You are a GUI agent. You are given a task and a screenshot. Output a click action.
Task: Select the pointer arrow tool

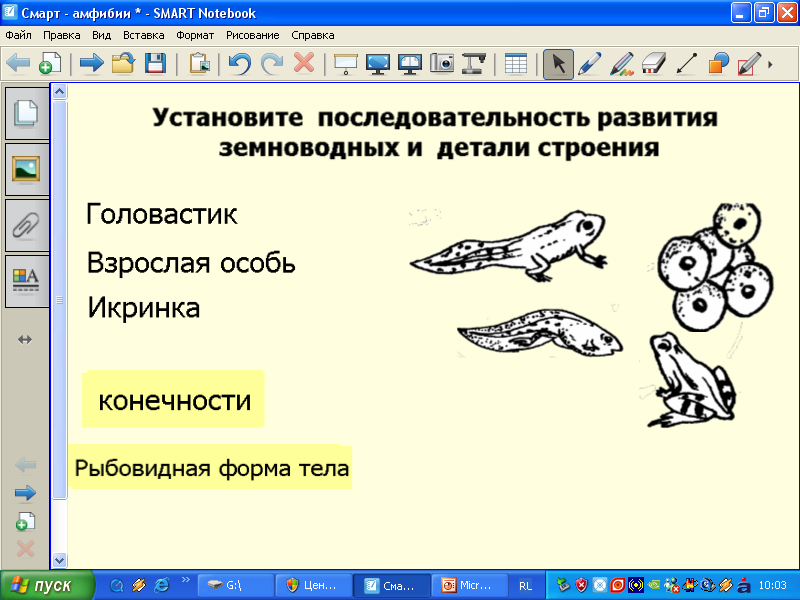pos(558,64)
